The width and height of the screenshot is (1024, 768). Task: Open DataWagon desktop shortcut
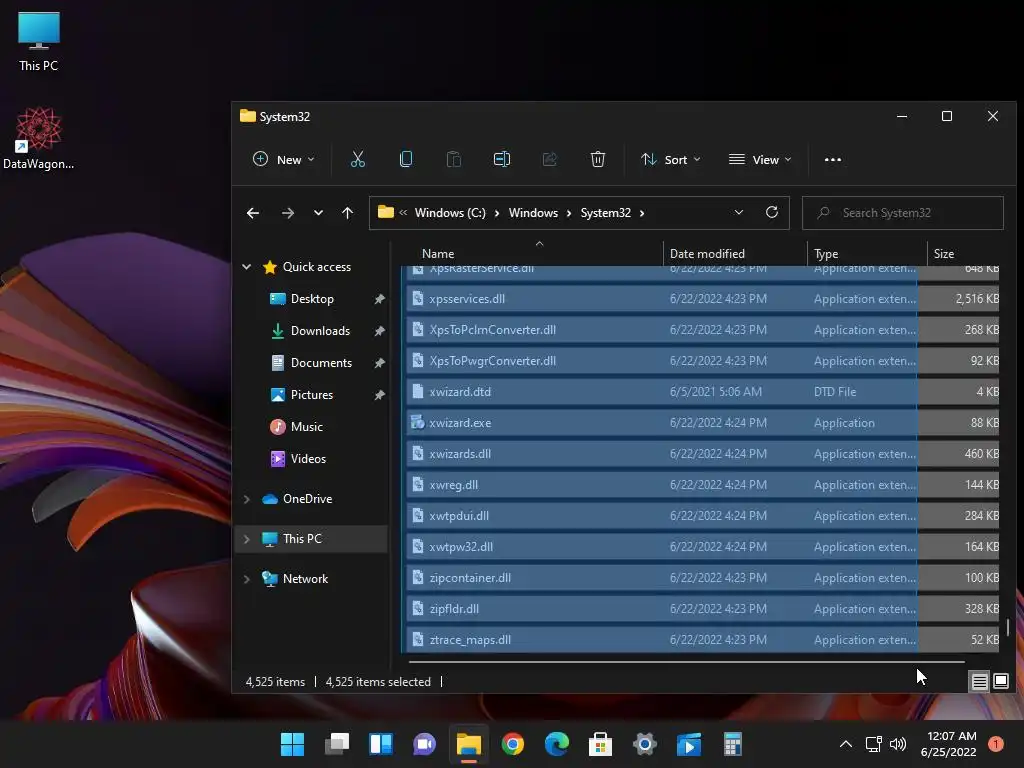(39, 138)
